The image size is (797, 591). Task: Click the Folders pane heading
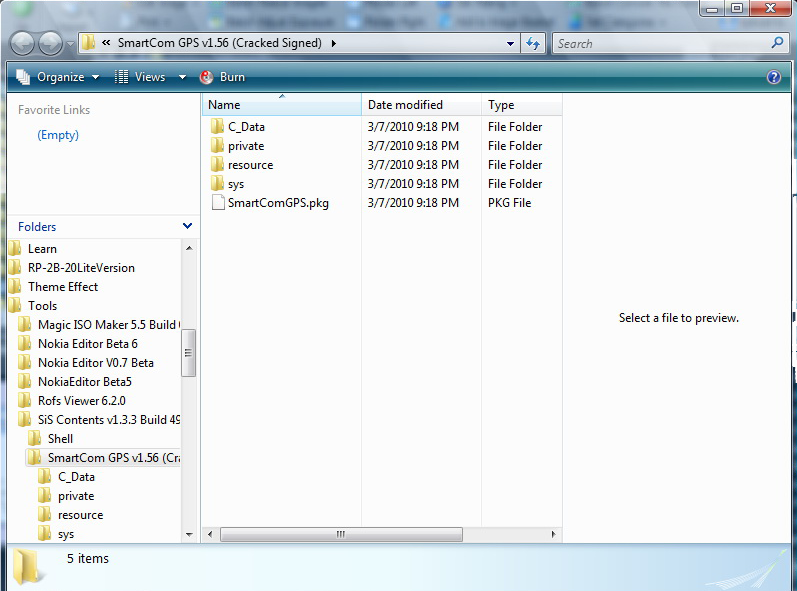(37, 227)
